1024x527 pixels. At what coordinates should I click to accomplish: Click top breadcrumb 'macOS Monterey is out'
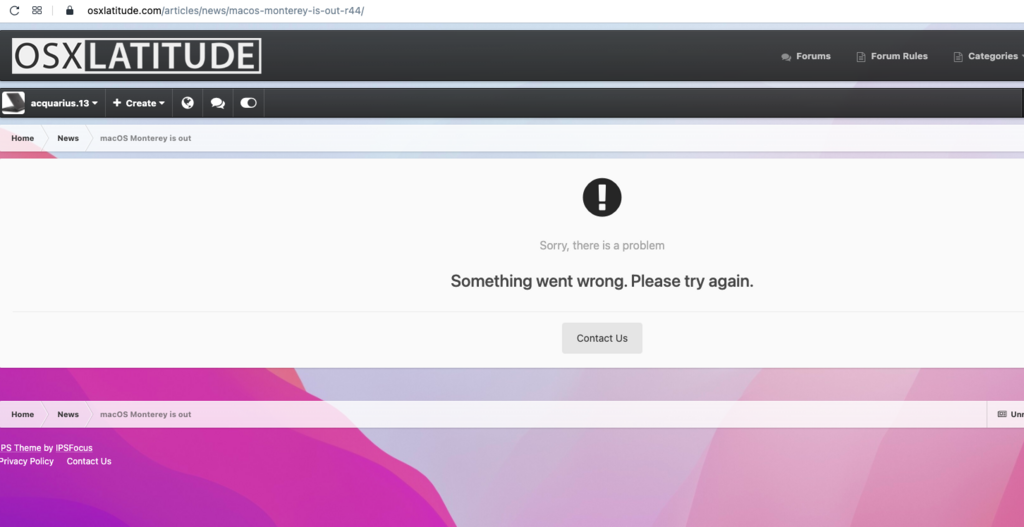[x=146, y=138]
